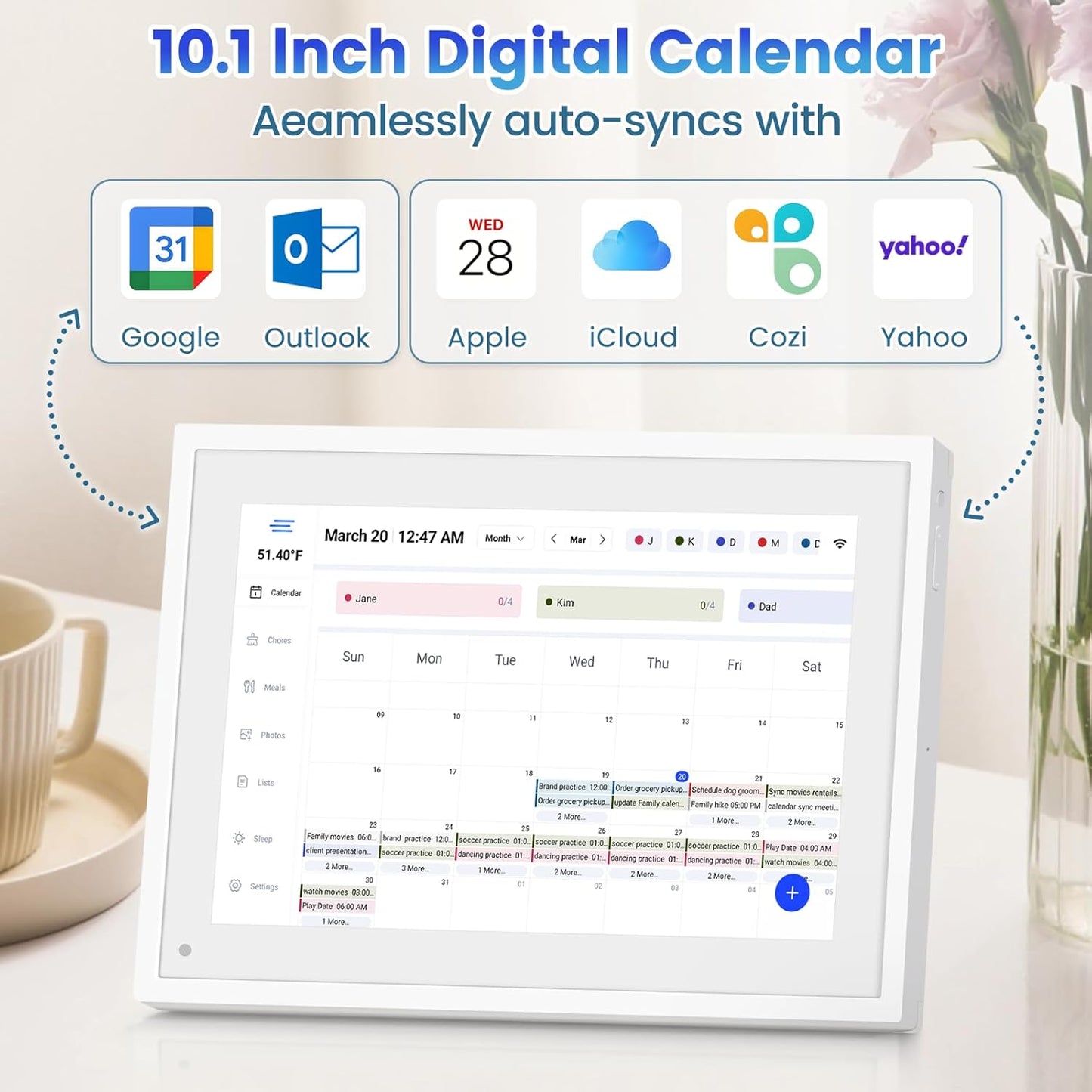This screenshot has width=1092, height=1092.
Task: Open the Brand practice 12:00 event on the 19th
Action: pyautogui.click(x=574, y=787)
